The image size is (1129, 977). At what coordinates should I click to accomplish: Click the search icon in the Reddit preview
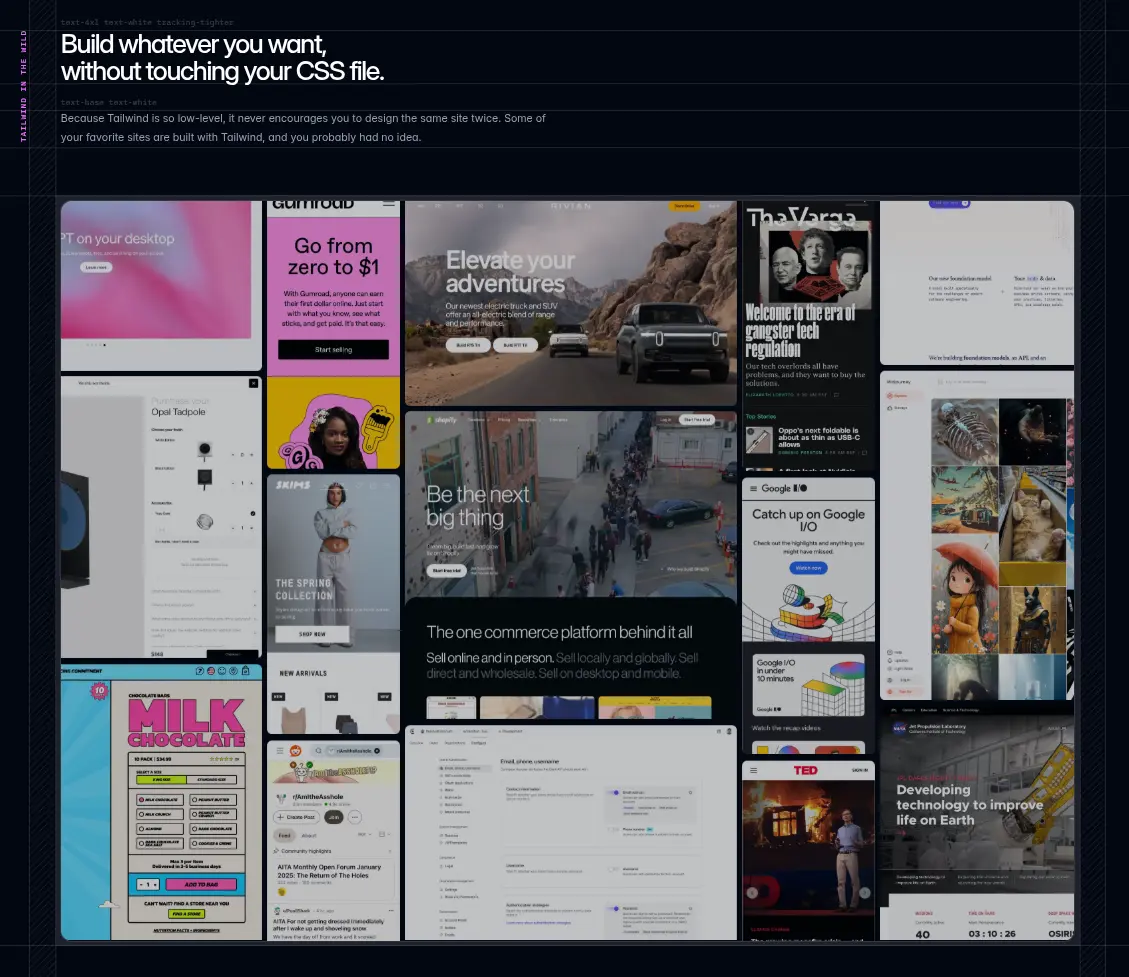tap(318, 750)
